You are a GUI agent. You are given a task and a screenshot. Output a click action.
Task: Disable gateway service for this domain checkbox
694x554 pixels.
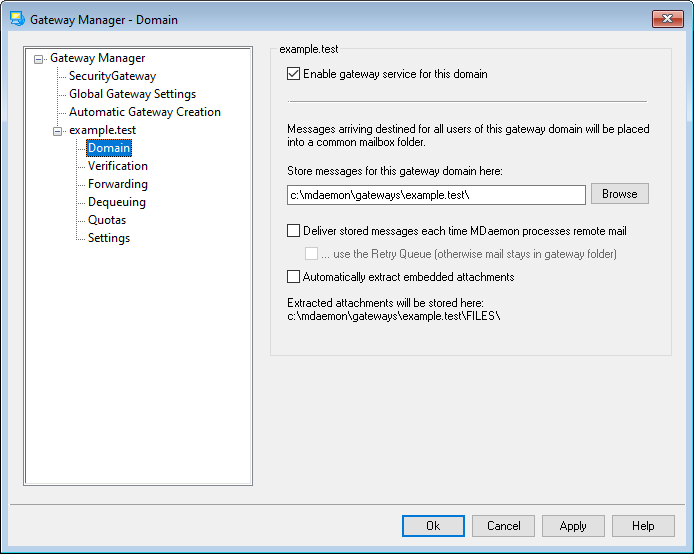pos(293,73)
